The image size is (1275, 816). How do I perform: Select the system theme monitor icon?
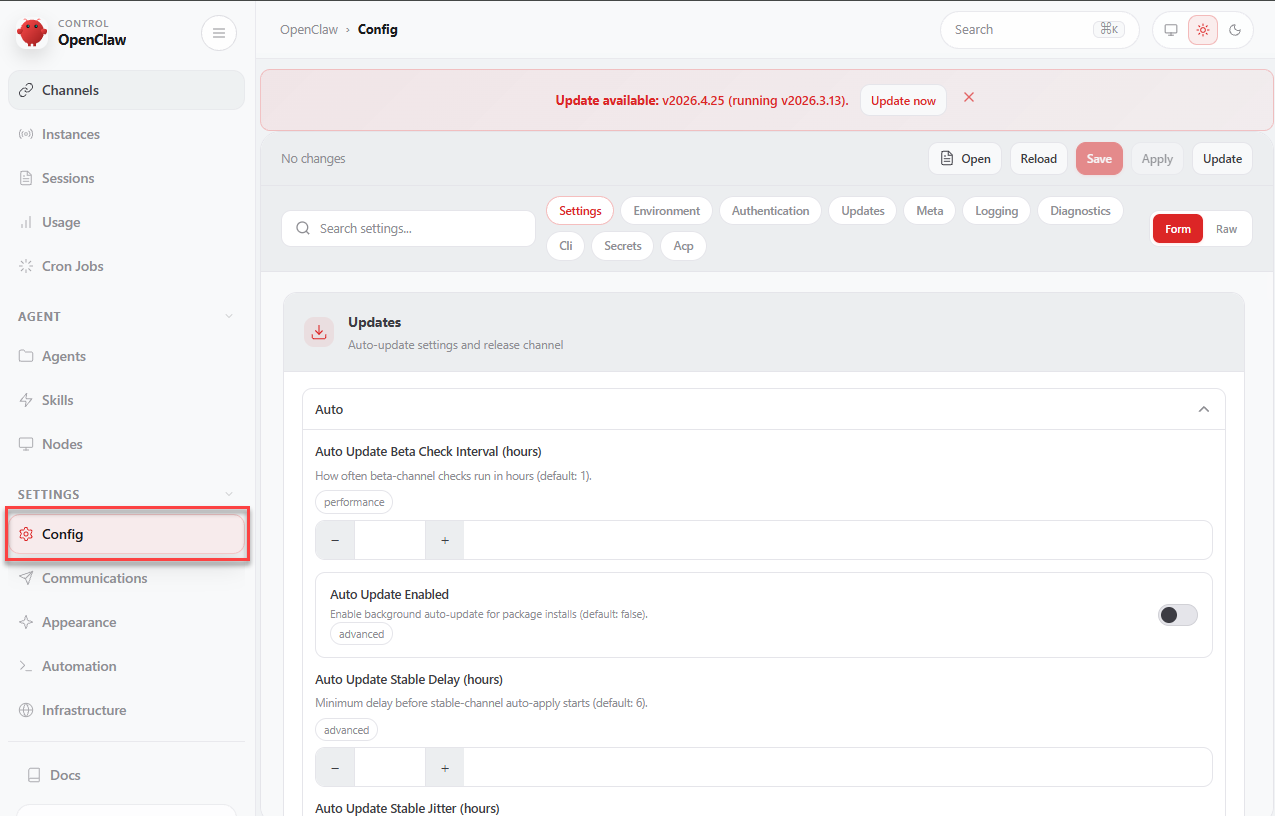pos(1171,30)
